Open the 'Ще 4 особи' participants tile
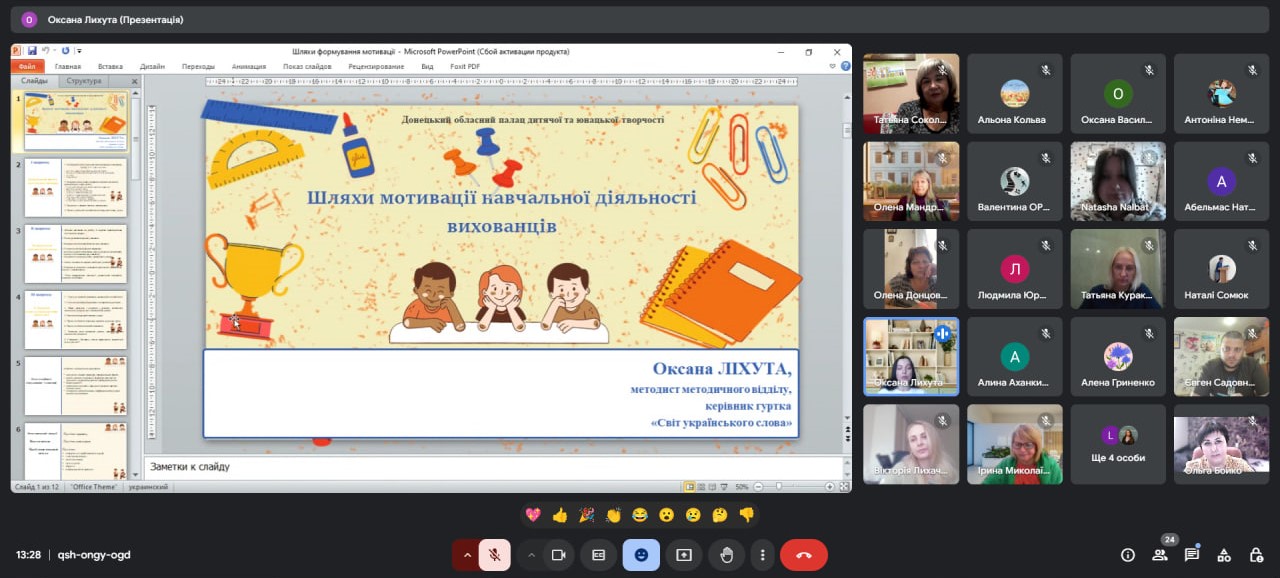 [x=1117, y=444]
